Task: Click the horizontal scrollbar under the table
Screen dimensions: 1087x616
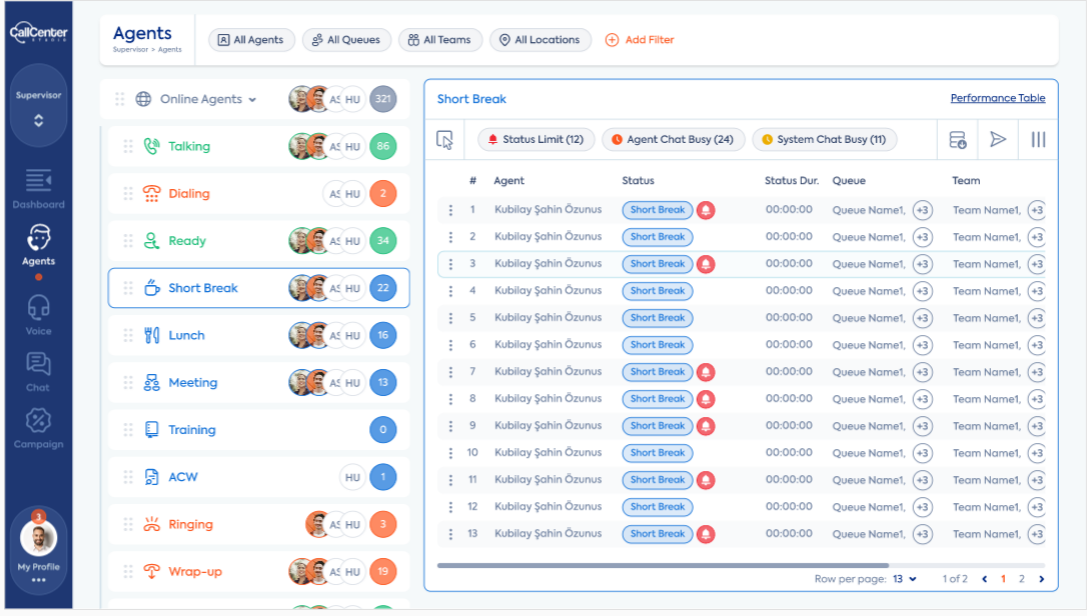Action: point(662,565)
